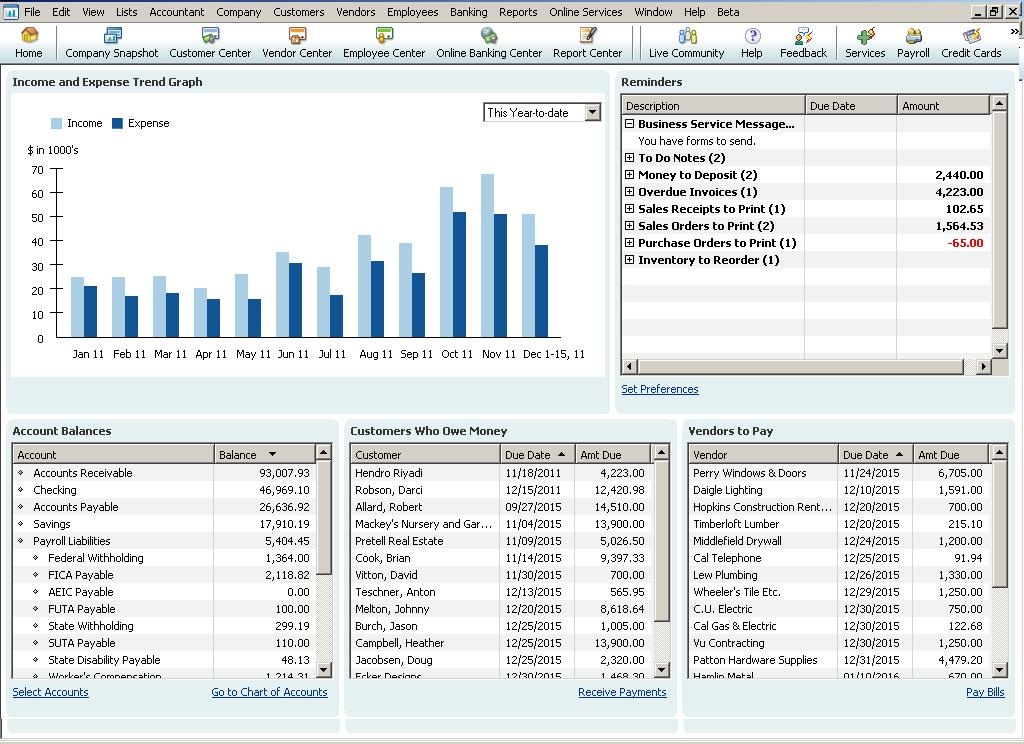Open the Home toolbar icon
Viewport: 1024px width, 744px height.
tap(29, 43)
